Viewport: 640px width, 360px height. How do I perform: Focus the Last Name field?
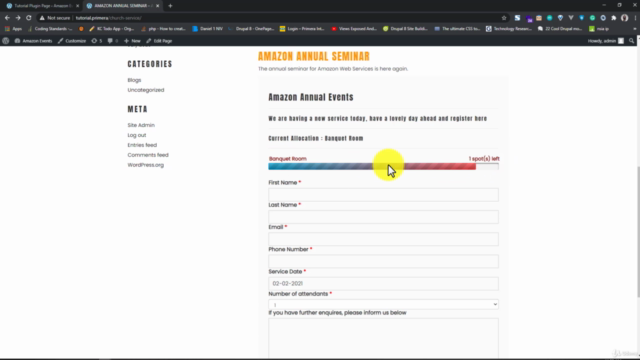[x=383, y=217]
